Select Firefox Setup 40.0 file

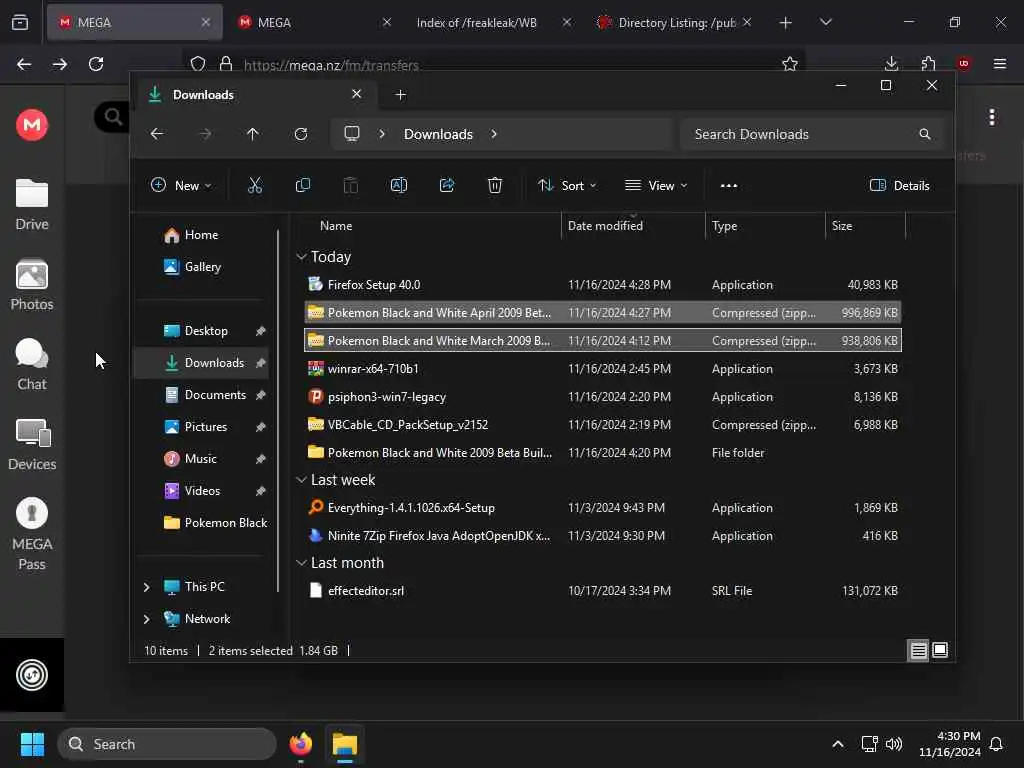[x=602, y=285]
